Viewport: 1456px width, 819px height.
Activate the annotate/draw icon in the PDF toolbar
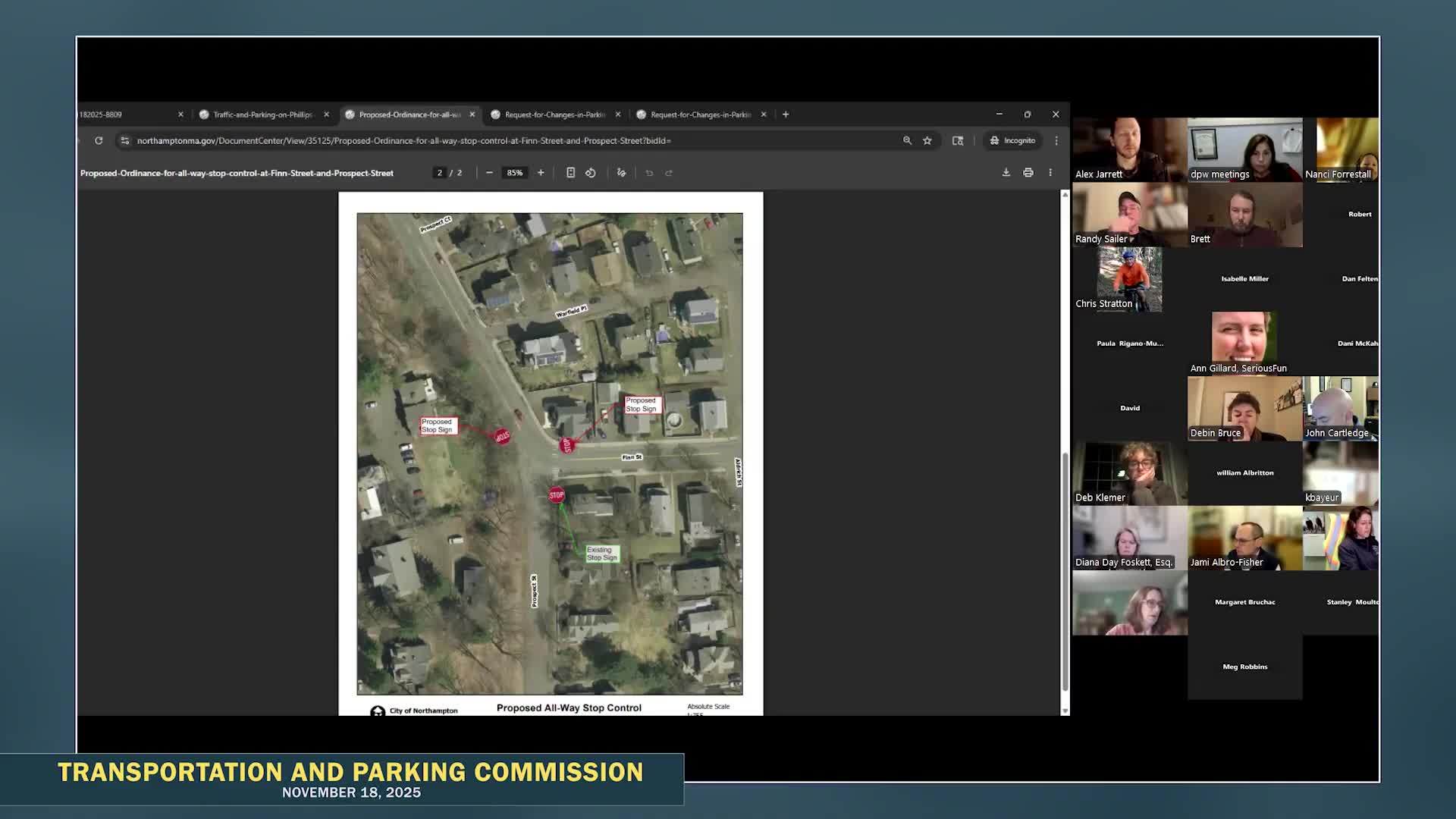click(x=621, y=172)
